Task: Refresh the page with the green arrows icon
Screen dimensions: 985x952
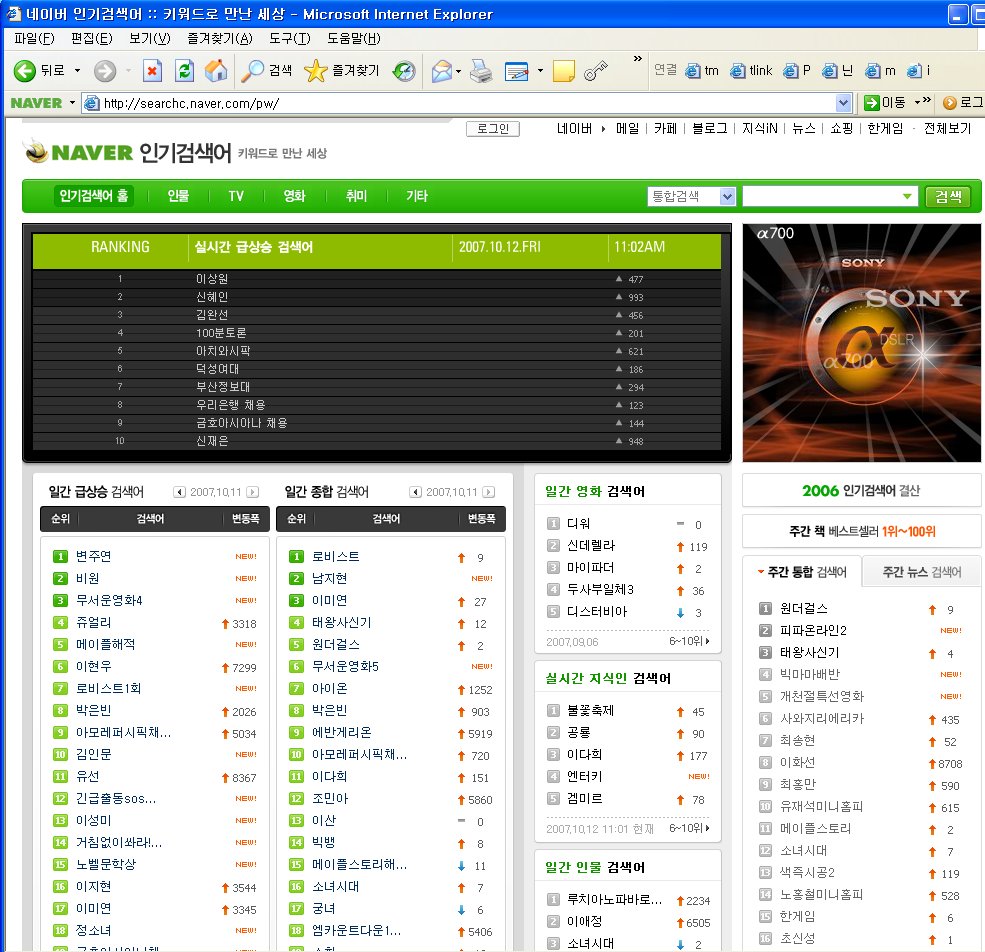Action: coord(184,70)
